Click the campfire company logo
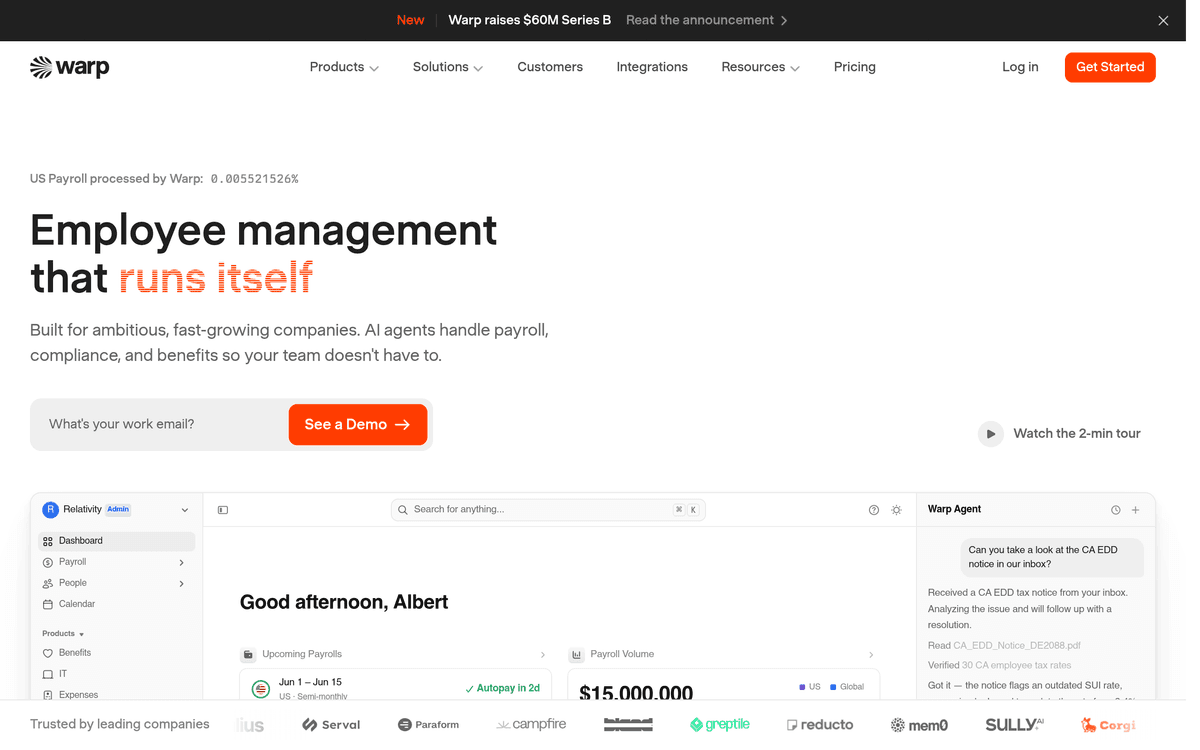 coord(531,724)
